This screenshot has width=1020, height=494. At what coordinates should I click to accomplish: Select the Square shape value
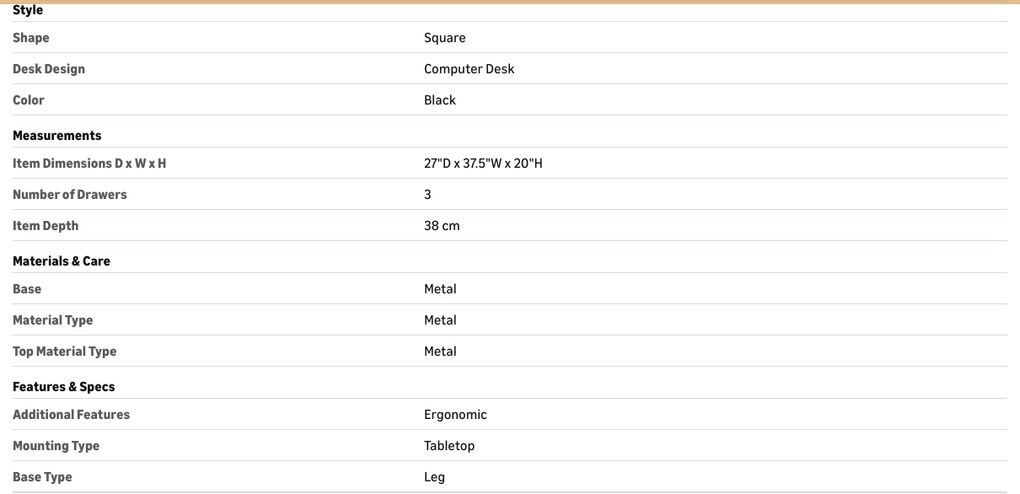(x=445, y=38)
